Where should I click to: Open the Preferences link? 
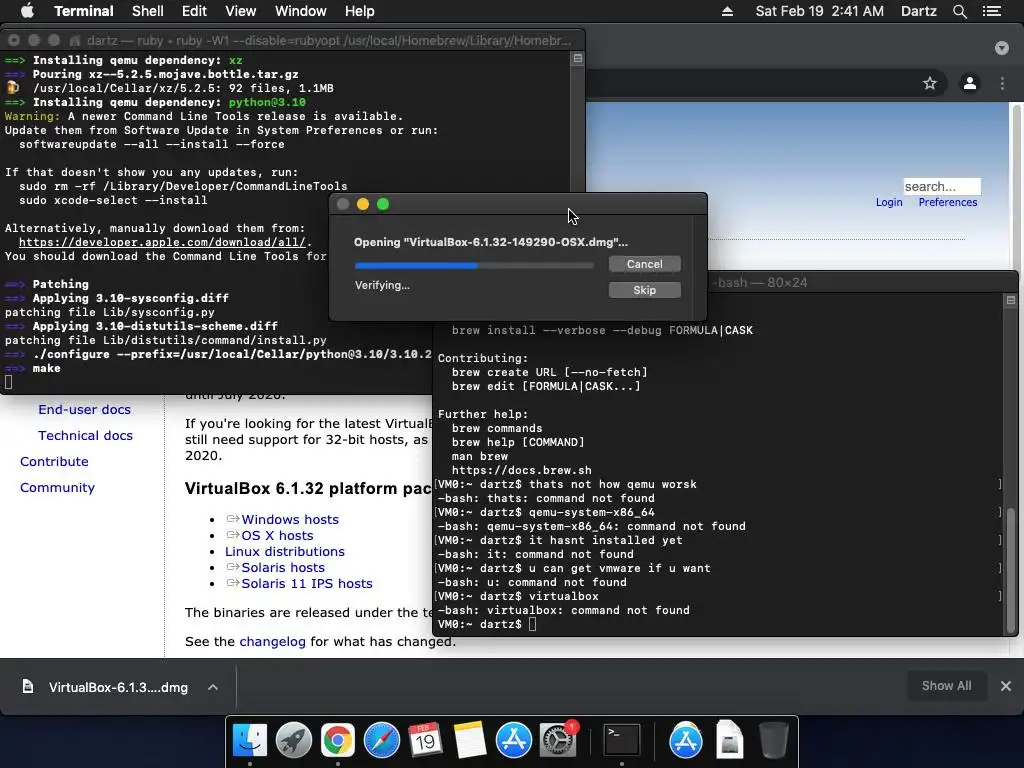(x=948, y=202)
